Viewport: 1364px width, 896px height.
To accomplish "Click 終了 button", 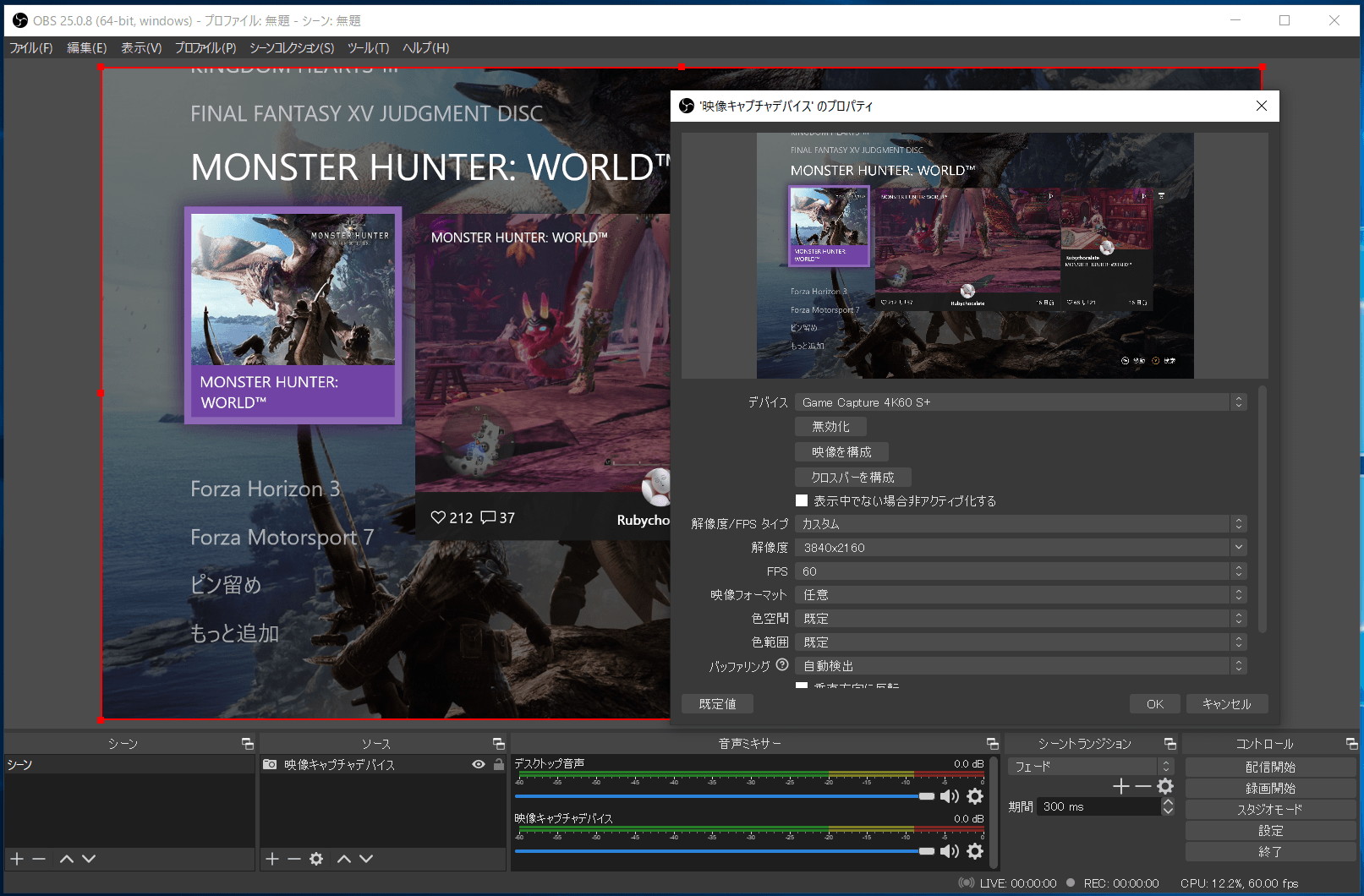I will coord(1270,852).
